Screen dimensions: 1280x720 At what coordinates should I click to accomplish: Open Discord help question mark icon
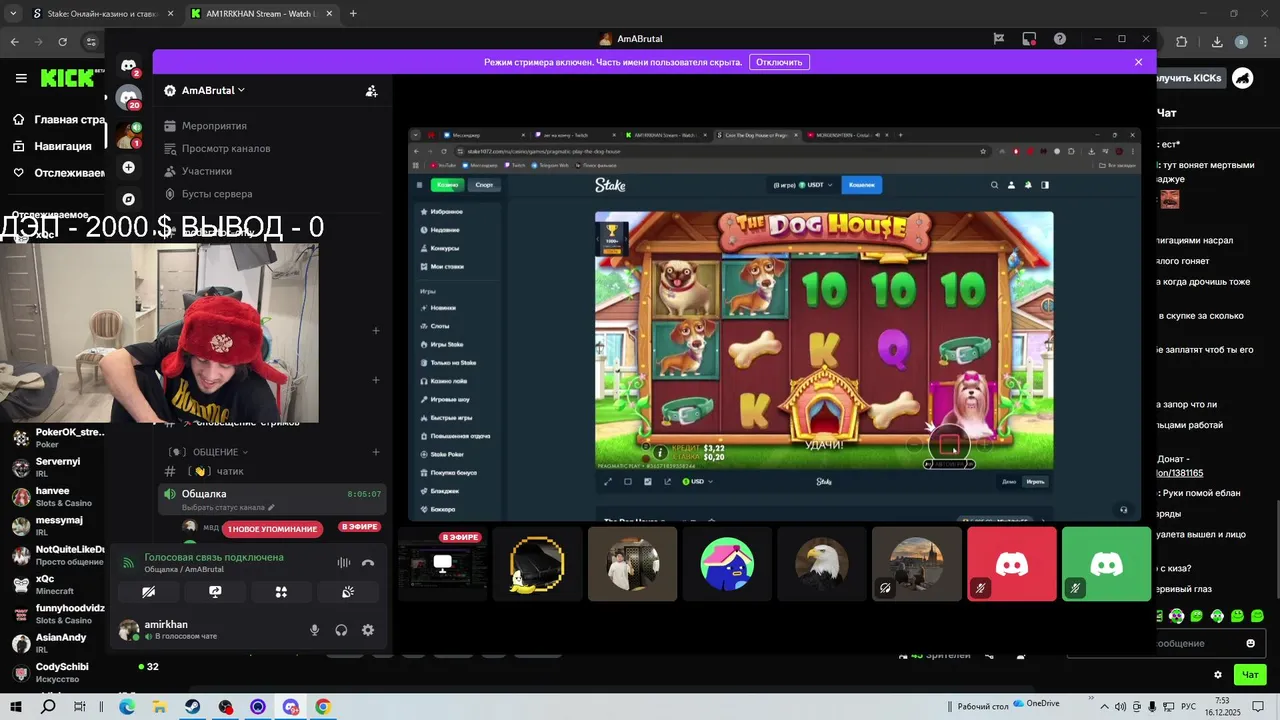click(x=1060, y=39)
